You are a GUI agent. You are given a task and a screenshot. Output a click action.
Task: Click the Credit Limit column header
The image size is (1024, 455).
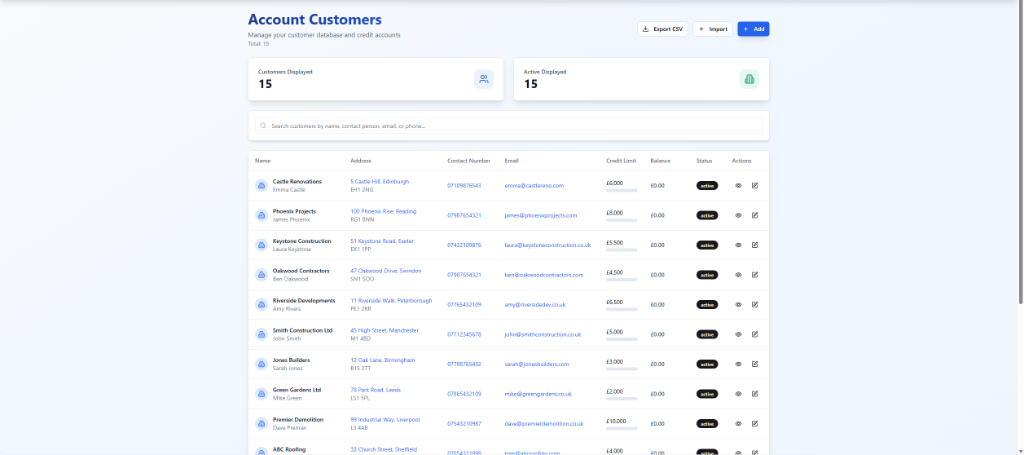tap(621, 161)
